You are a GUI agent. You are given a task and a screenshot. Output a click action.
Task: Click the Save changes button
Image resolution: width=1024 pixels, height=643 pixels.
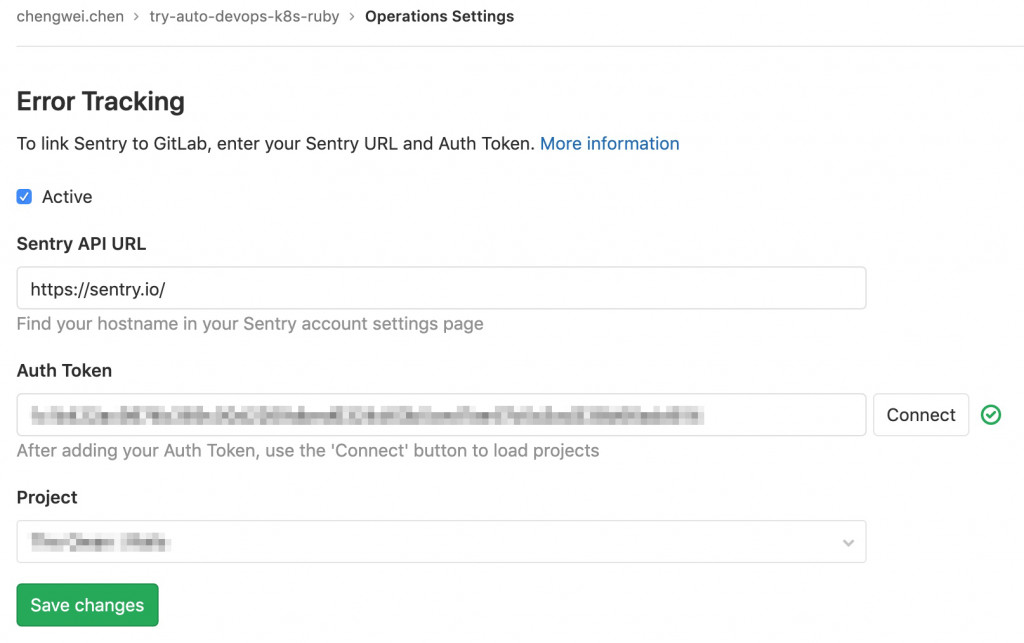point(87,605)
